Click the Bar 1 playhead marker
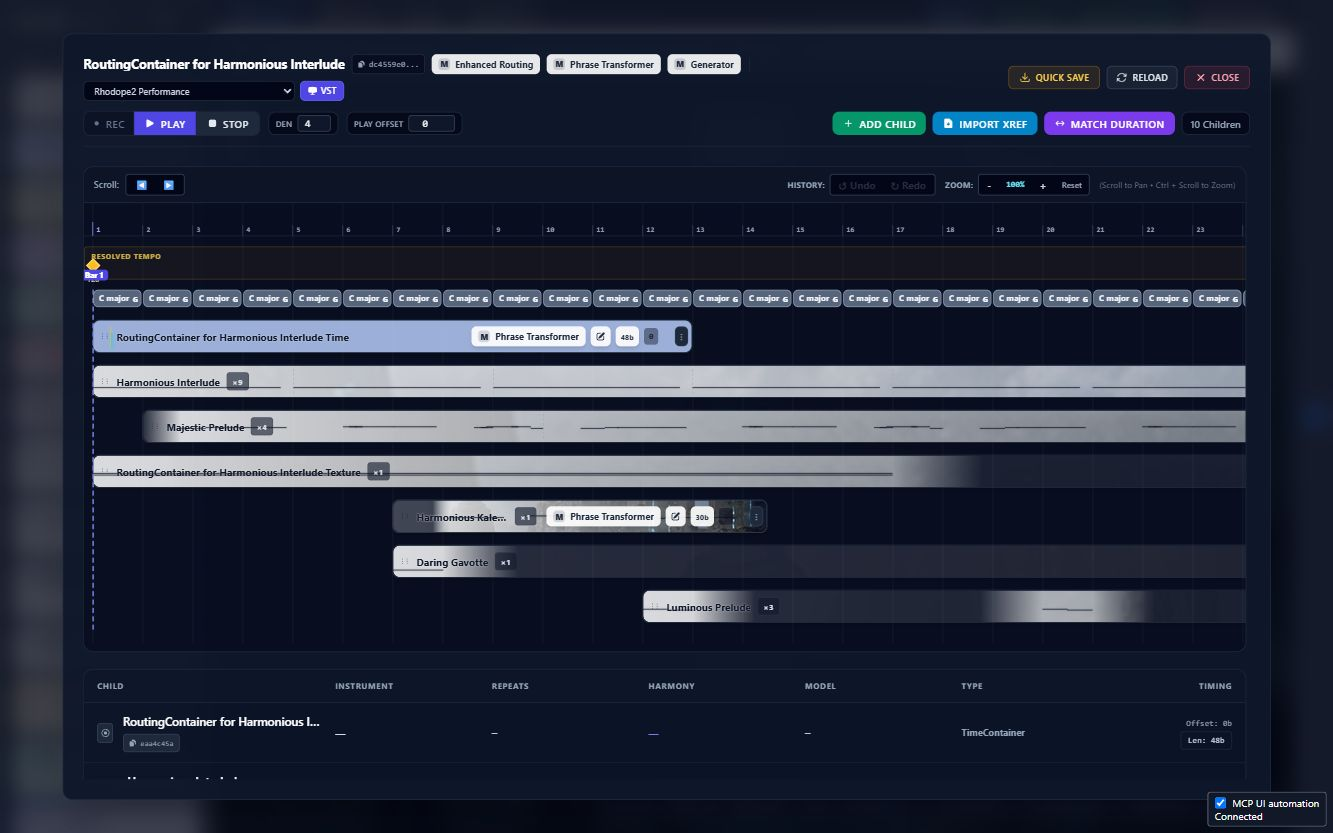1333x833 pixels. click(94, 274)
